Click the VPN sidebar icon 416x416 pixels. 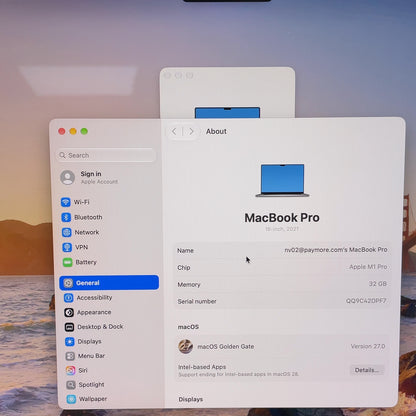coord(67,247)
